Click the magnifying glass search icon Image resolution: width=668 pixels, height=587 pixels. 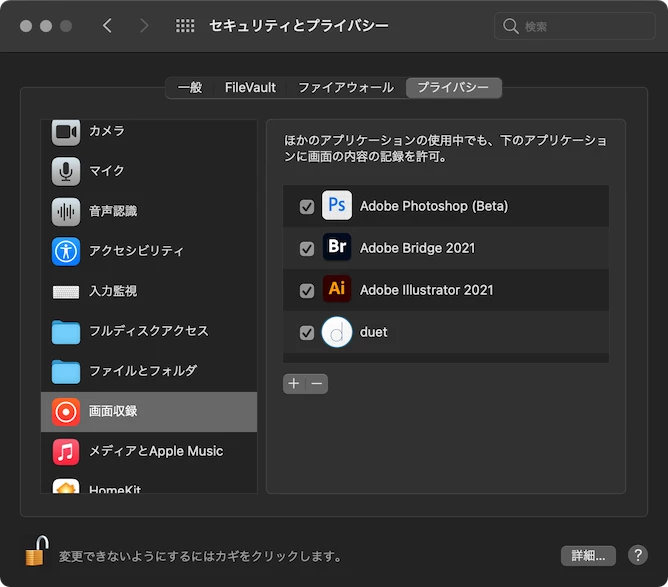tap(510, 26)
